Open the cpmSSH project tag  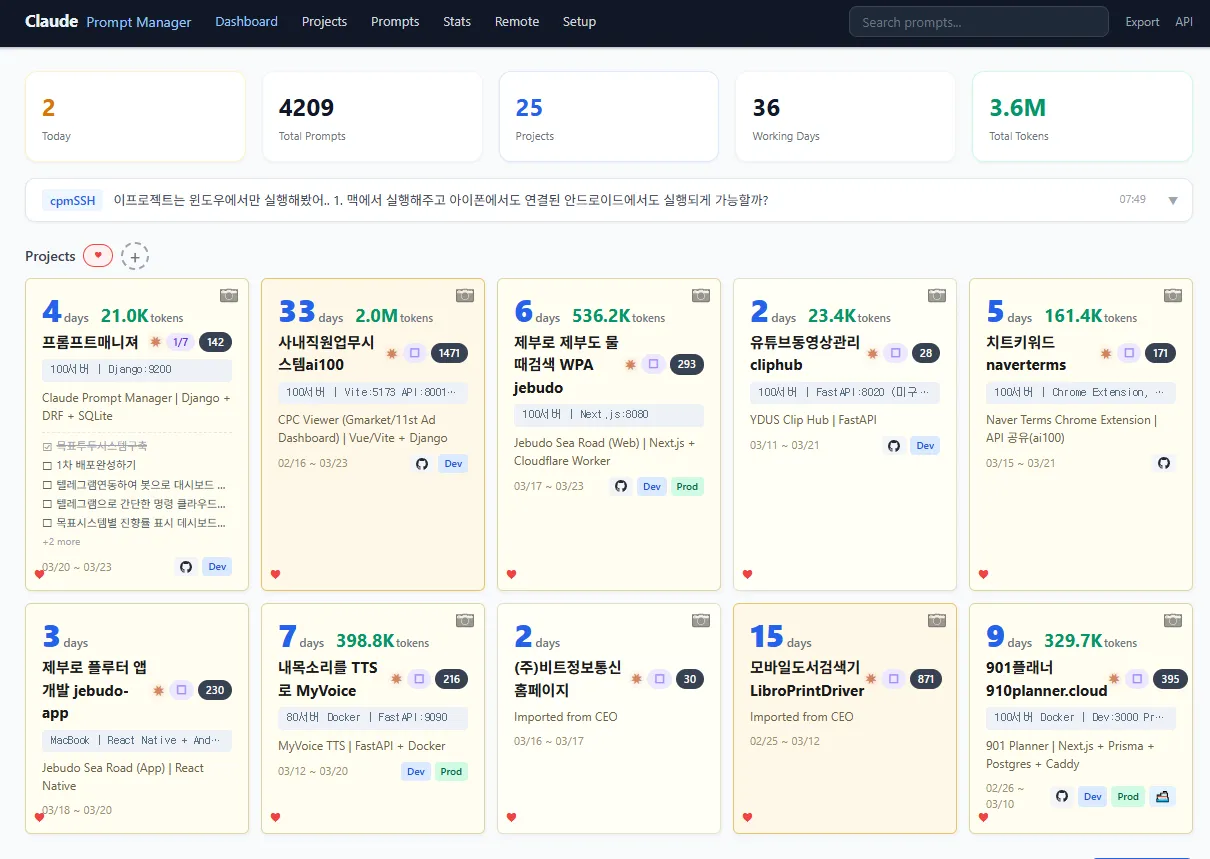coord(74,200)
